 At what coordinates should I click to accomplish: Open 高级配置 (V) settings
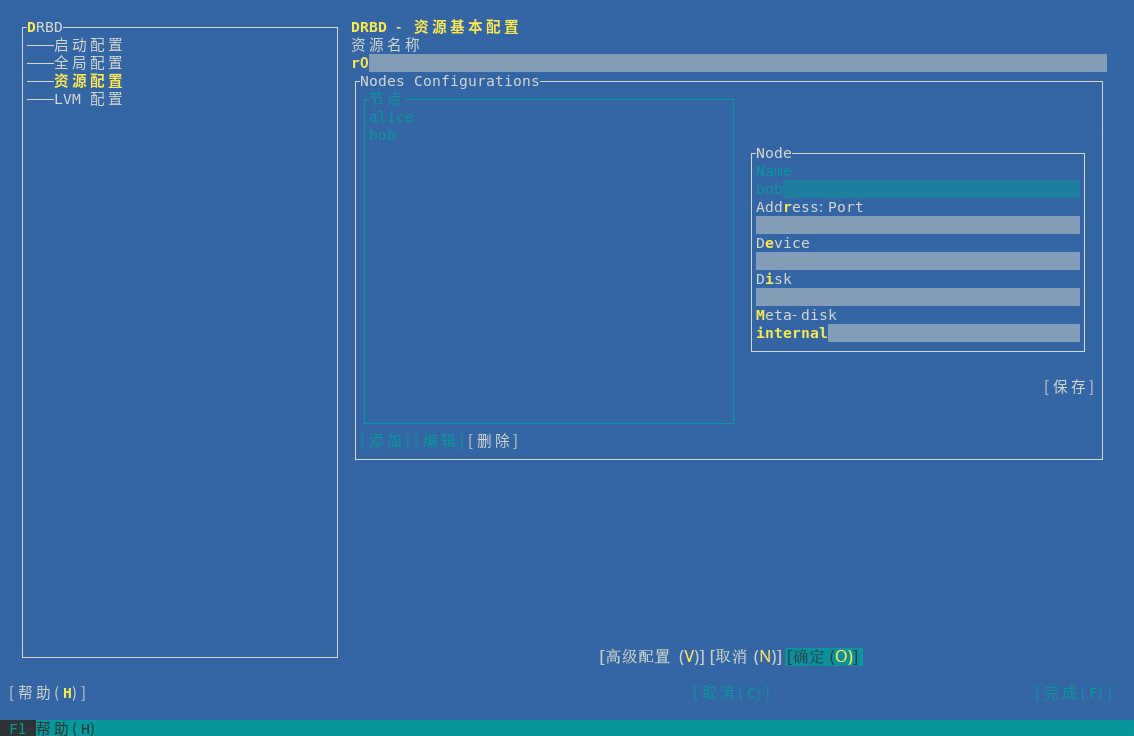[x=652, y=656]
